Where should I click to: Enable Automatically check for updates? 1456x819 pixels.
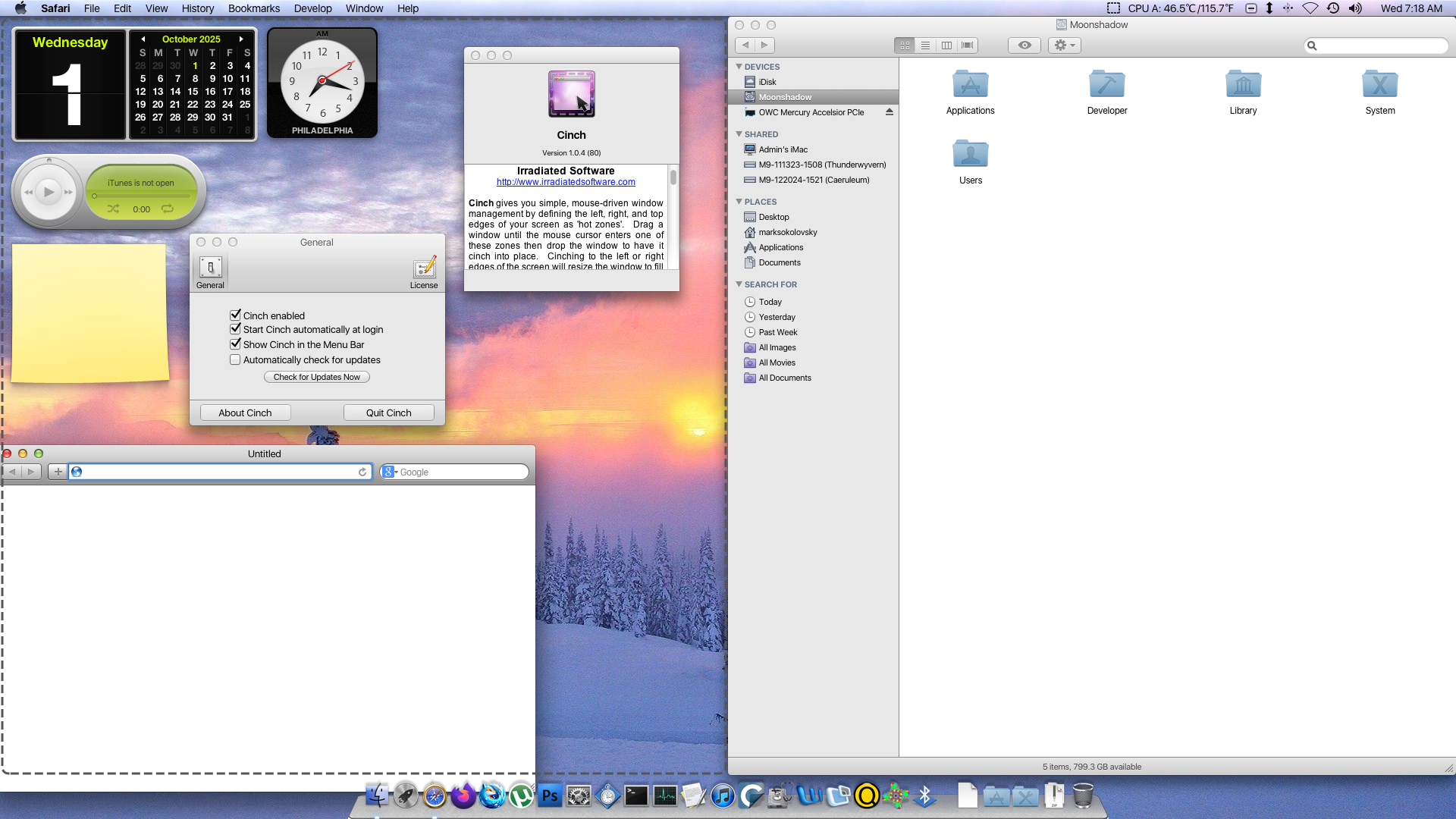pyautogui.click(x=235, y=360)
